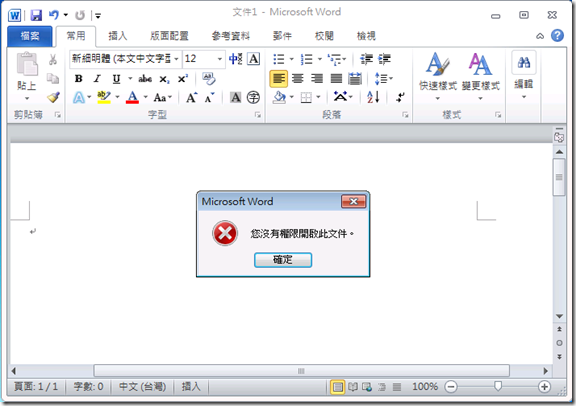Click the Phonetic Guide icon
This screenshot has height=406, width=576.
click(x=235, y=59)
